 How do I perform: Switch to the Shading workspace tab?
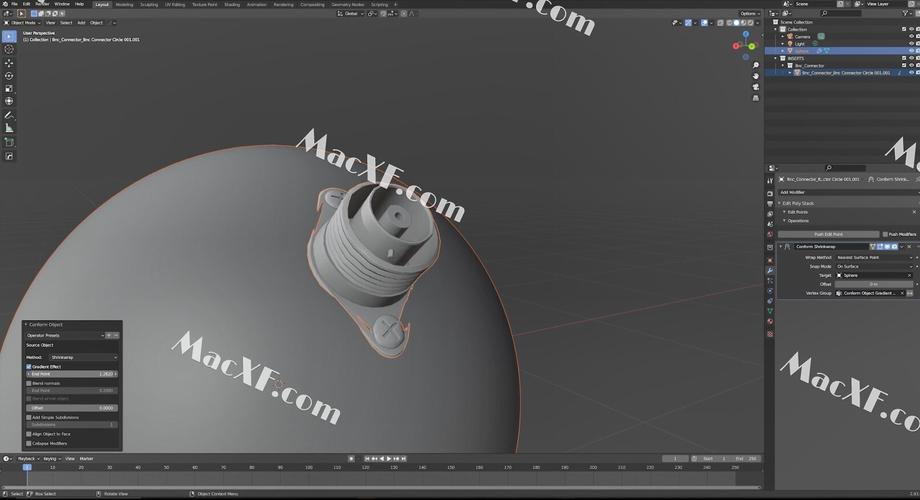pos(232,4)
